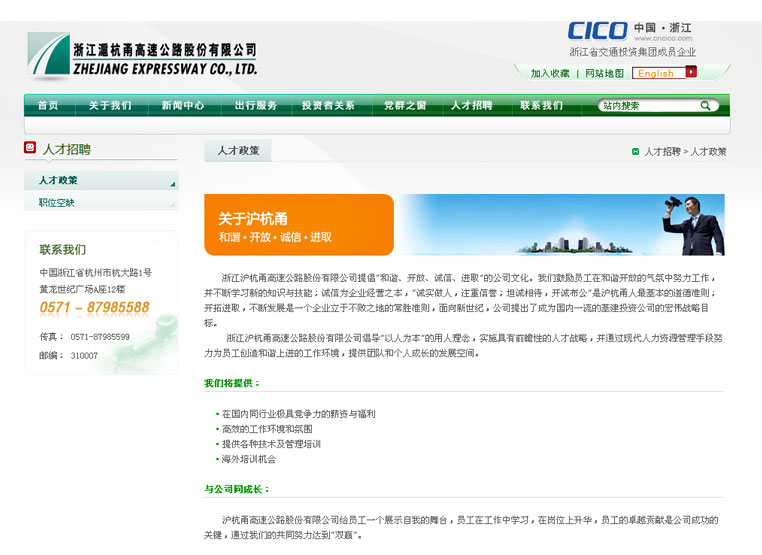This screenshot has height=555, width=762.
Task: Click the red smiley icon beside 人才招聘
Action: point(31,148)
